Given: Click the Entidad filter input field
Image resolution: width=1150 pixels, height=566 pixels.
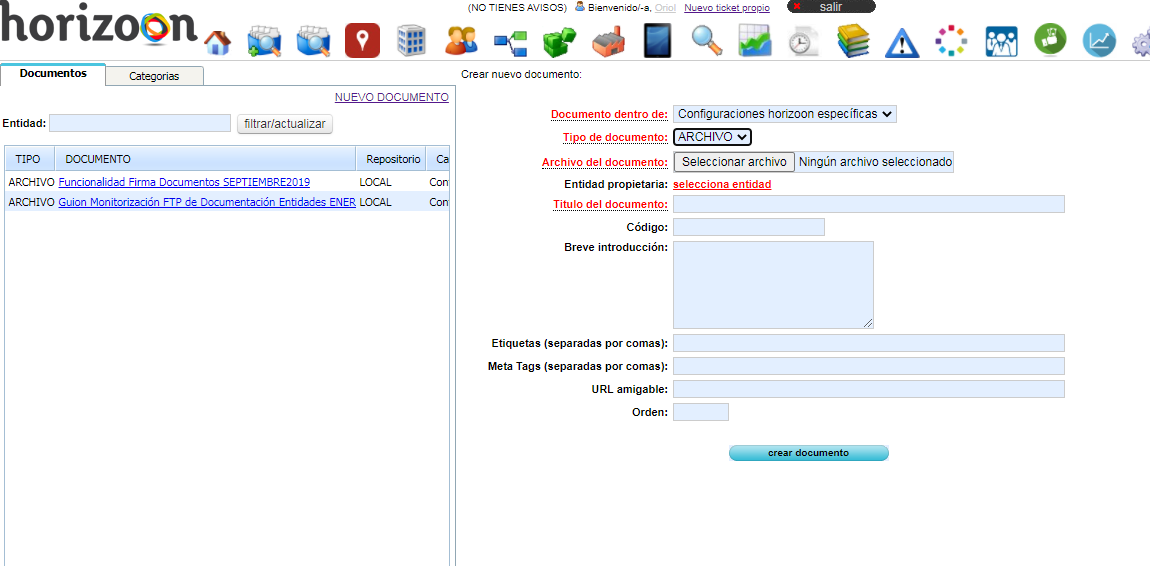Looking at the screenshot, I should [x=140, y=123].
